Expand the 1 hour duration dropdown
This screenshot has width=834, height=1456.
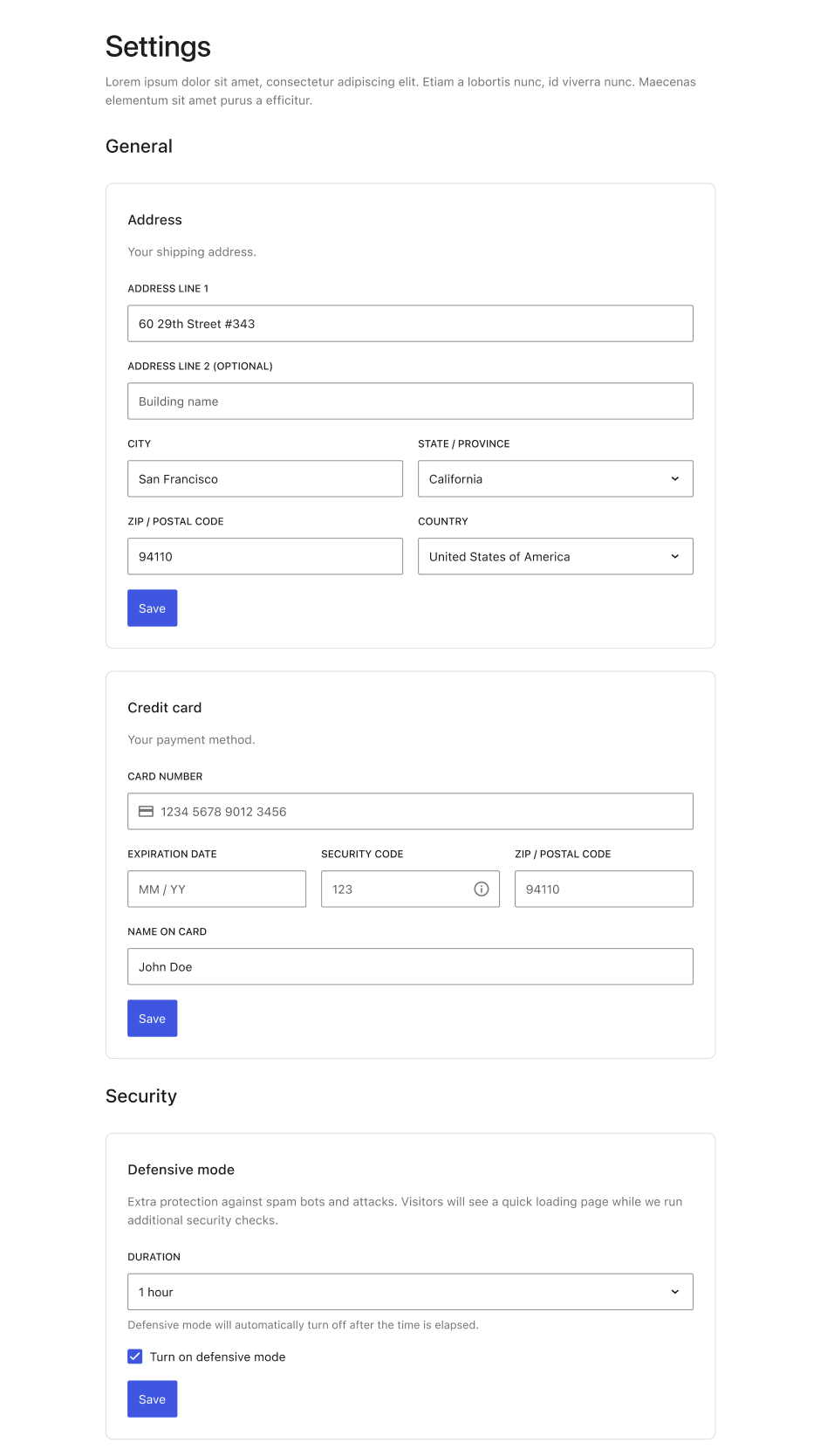(x=410, y=1292)
